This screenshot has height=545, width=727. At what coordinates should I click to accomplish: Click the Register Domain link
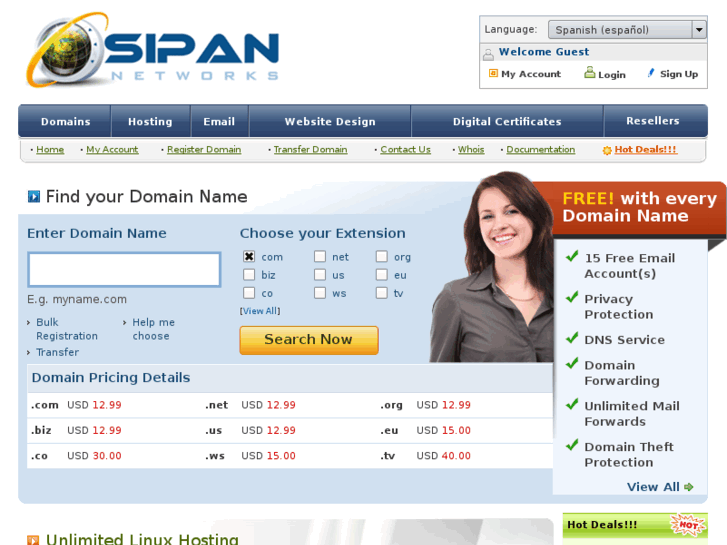(x=204, y=149)
